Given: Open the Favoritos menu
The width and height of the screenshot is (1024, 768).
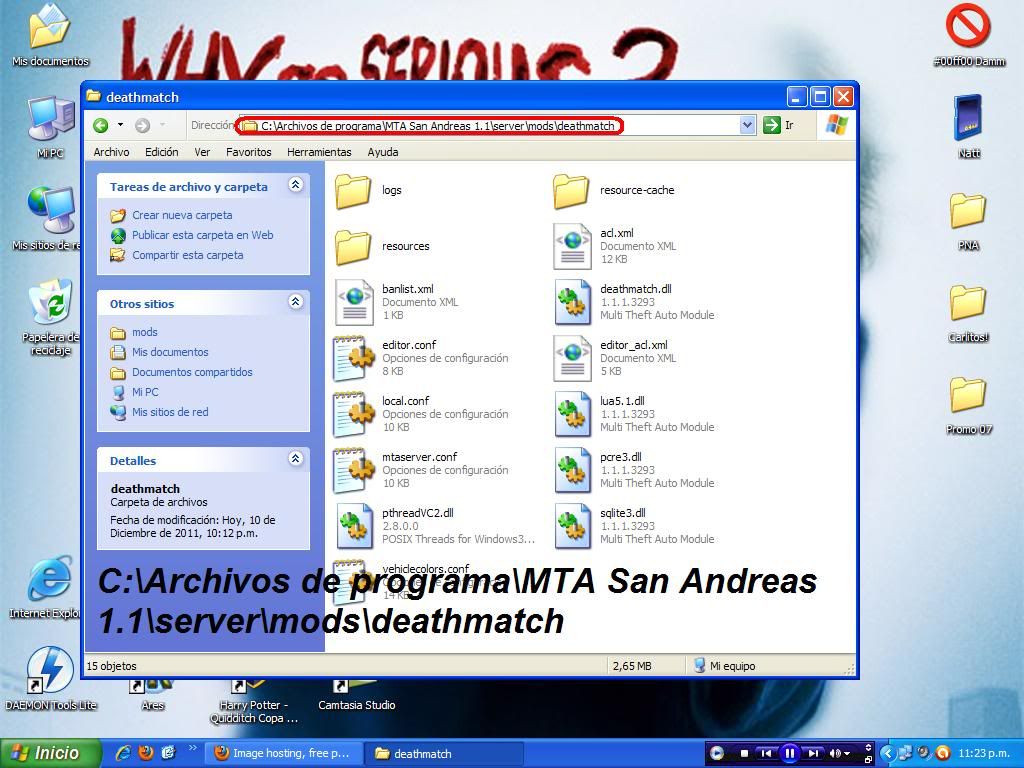Looking at the screenshot, I should point(249,152).
